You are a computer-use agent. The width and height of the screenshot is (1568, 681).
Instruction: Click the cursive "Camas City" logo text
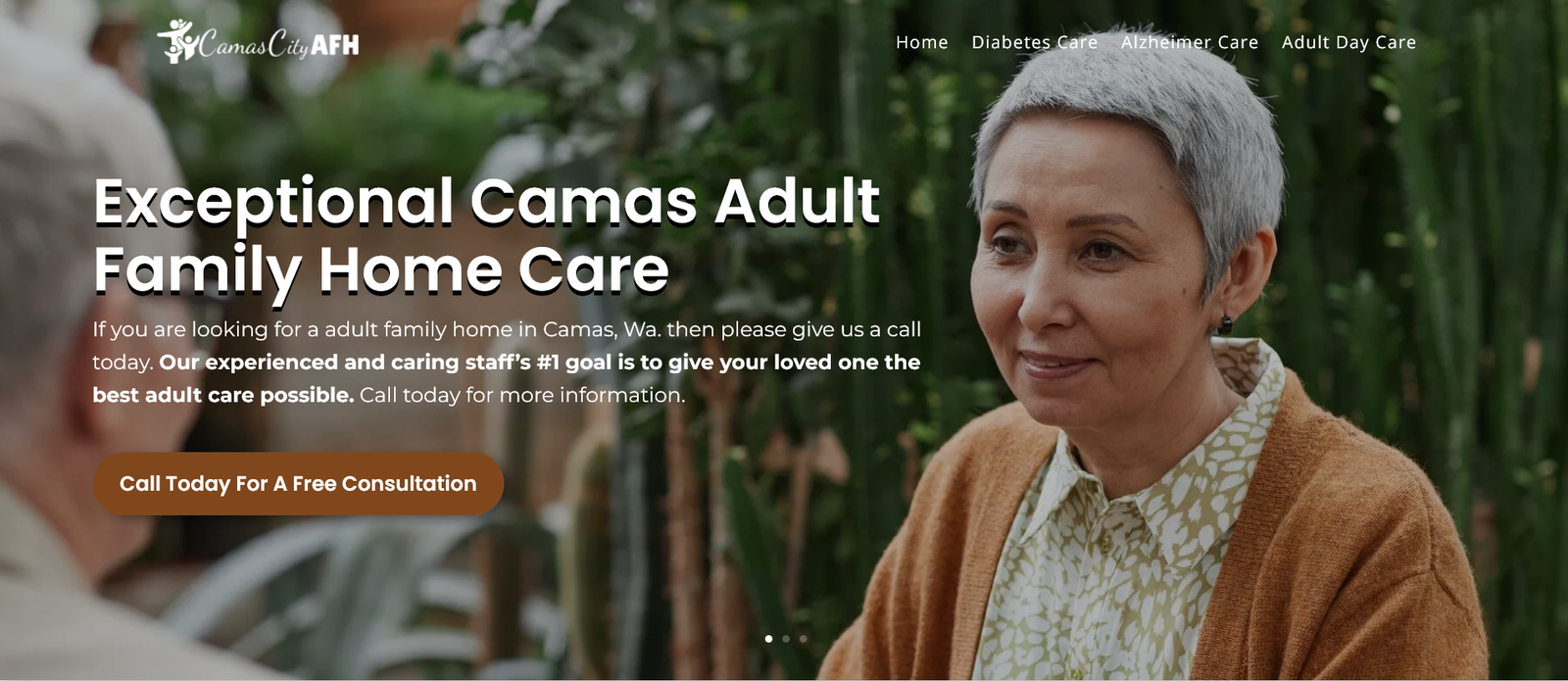255,44
